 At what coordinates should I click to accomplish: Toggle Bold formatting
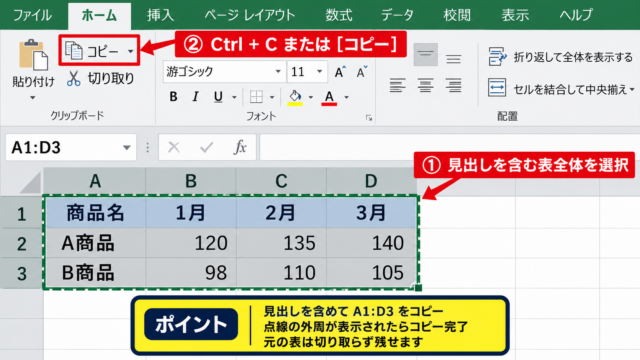click(x=173, y=97)
